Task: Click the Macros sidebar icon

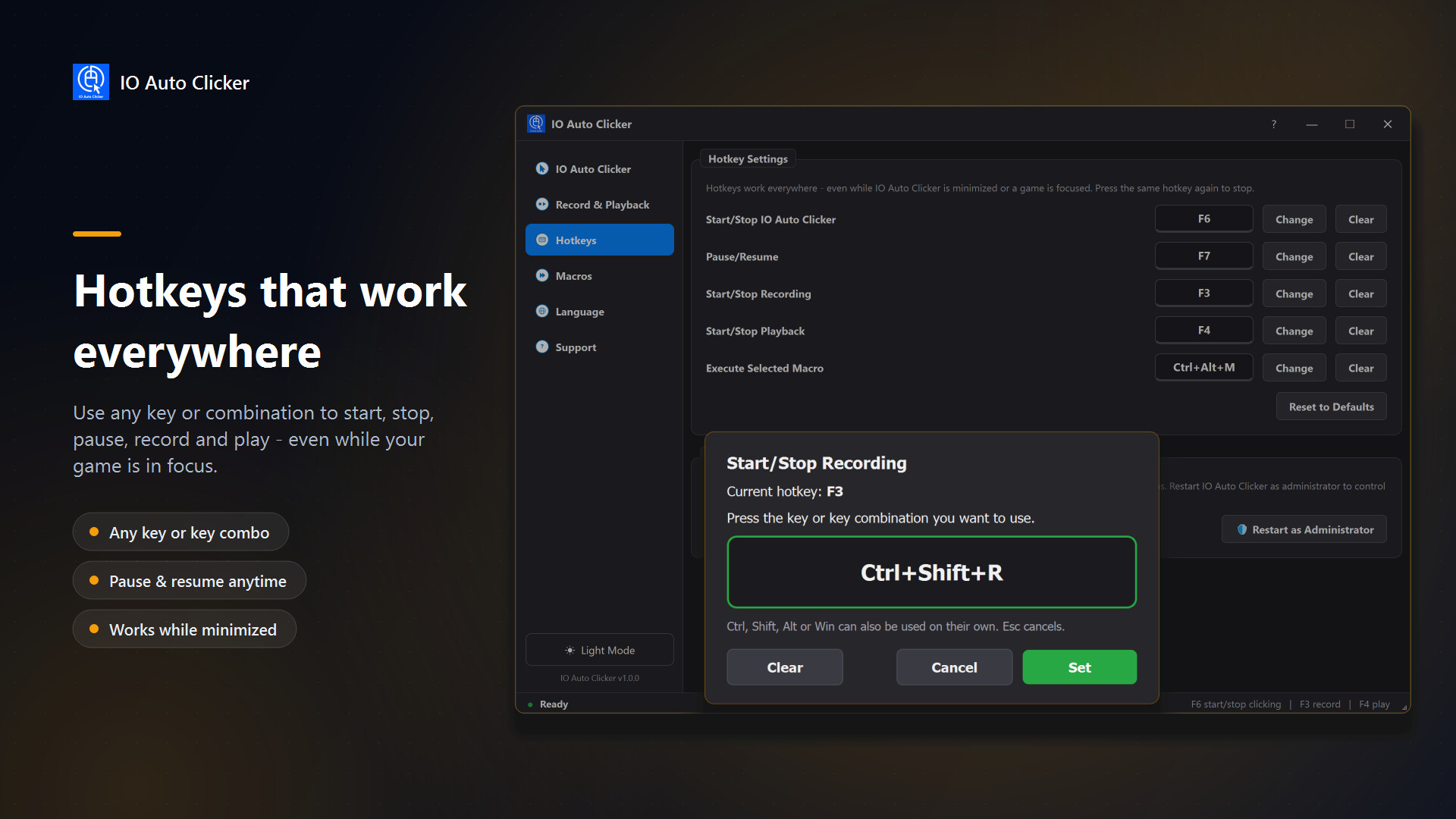Action: click(x=542, y=275)
